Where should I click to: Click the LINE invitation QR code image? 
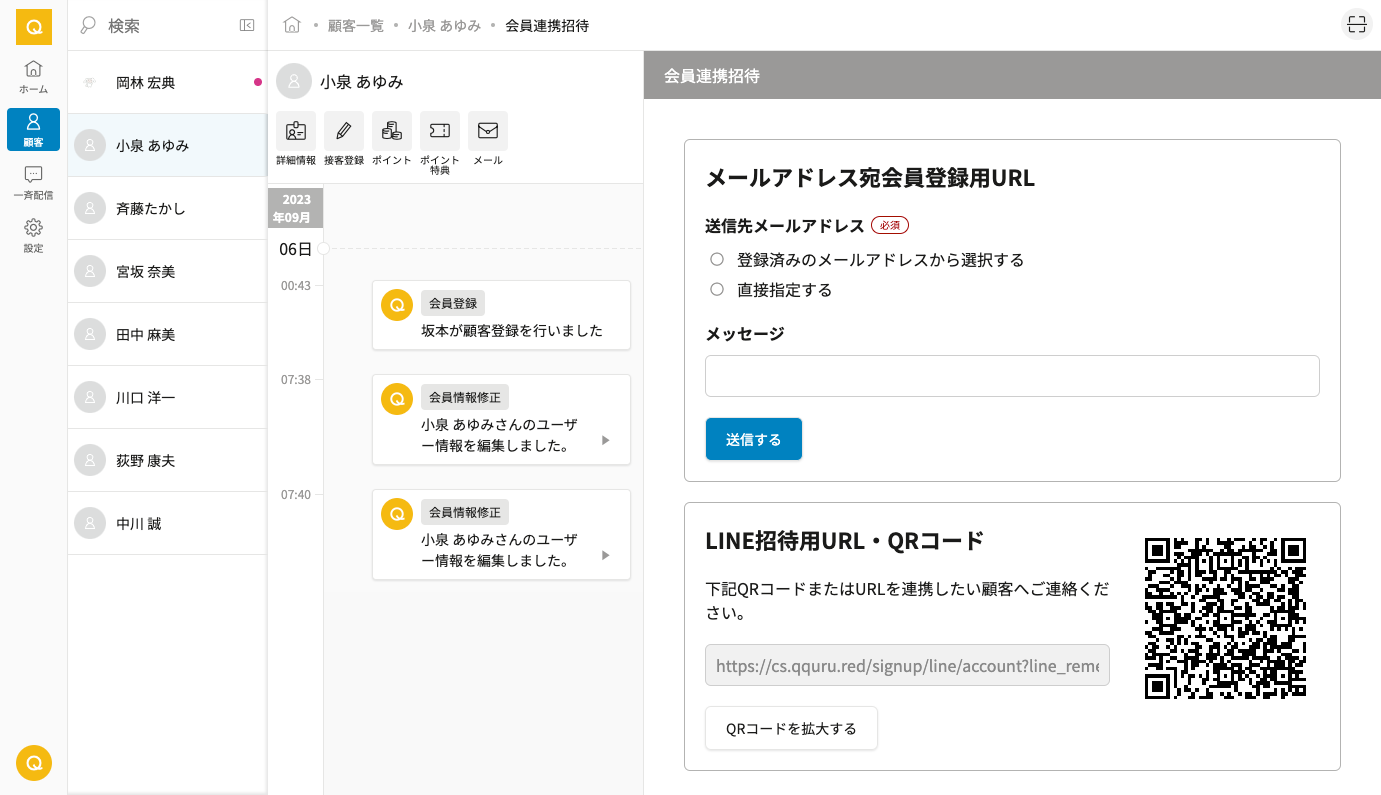(1225, 618)
